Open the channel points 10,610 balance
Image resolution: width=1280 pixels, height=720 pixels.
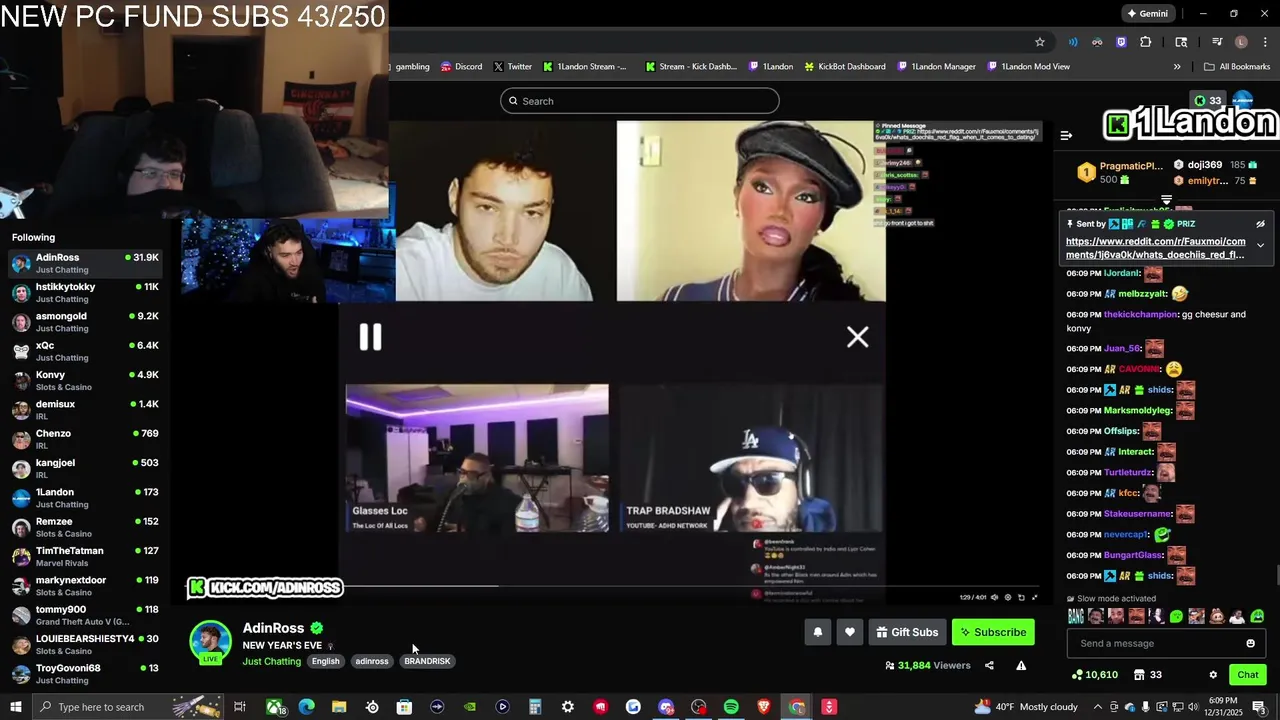point(1094,675)
